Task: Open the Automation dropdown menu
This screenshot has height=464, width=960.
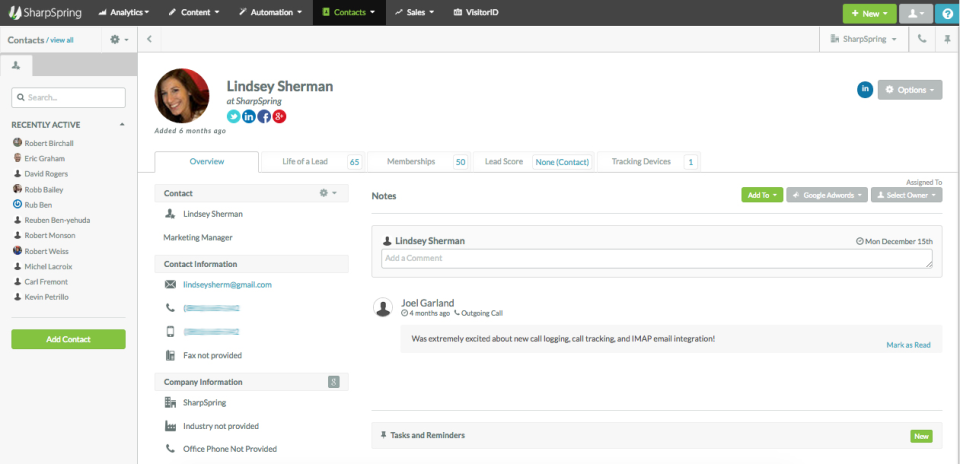Action: click(270, 12)
